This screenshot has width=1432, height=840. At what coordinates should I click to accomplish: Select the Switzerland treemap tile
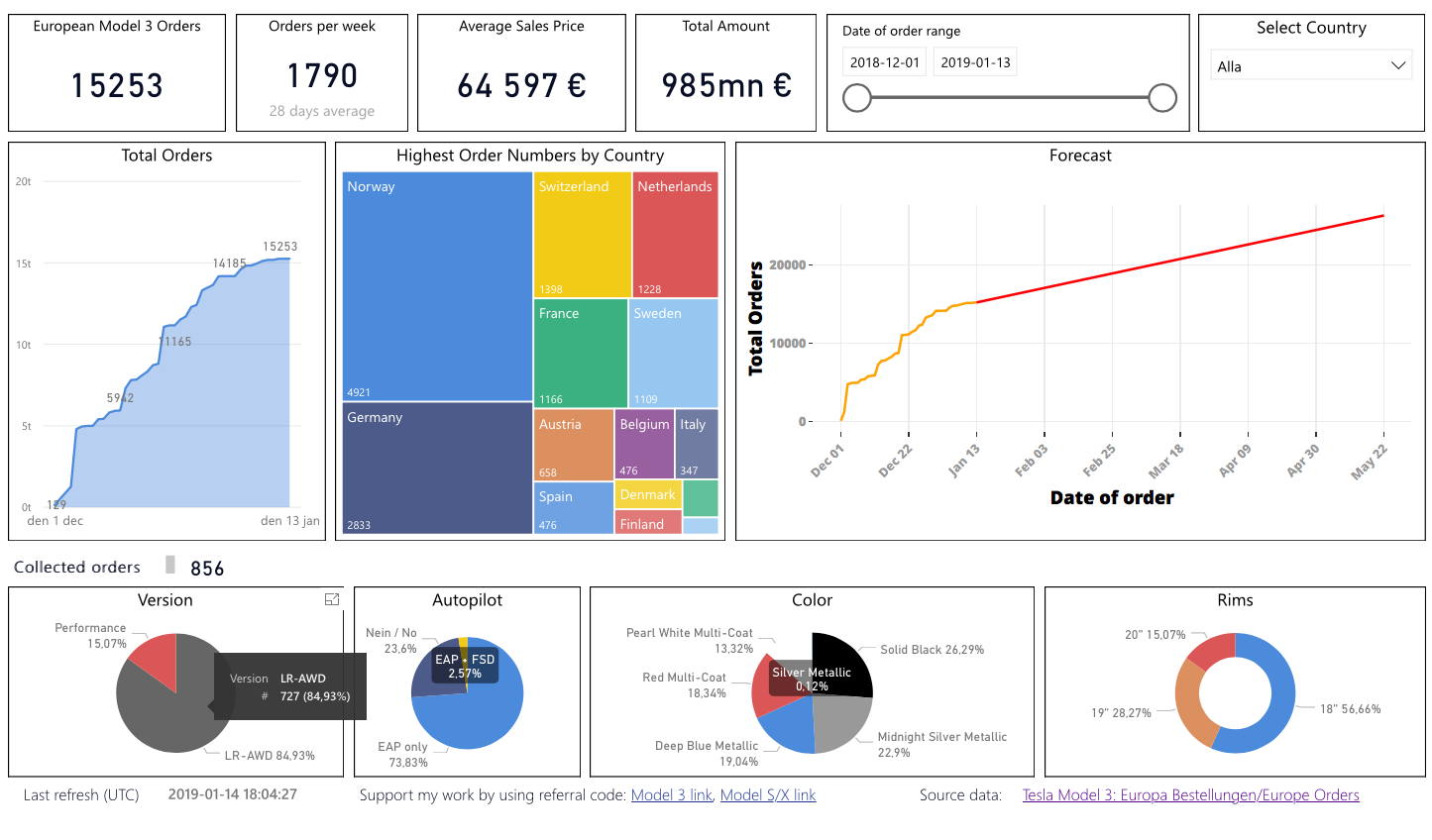(583, 235)
